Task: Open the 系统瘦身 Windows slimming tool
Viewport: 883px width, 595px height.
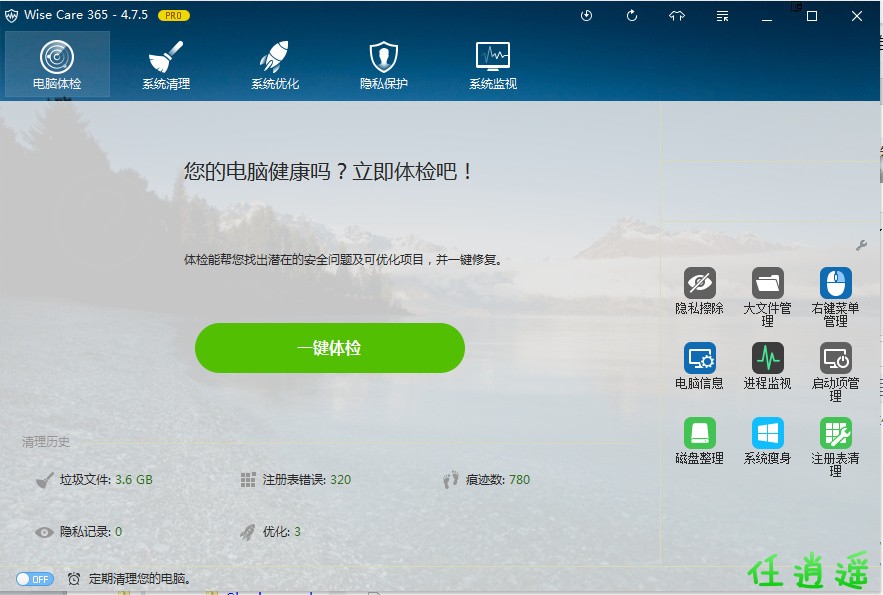Action: 767,441
